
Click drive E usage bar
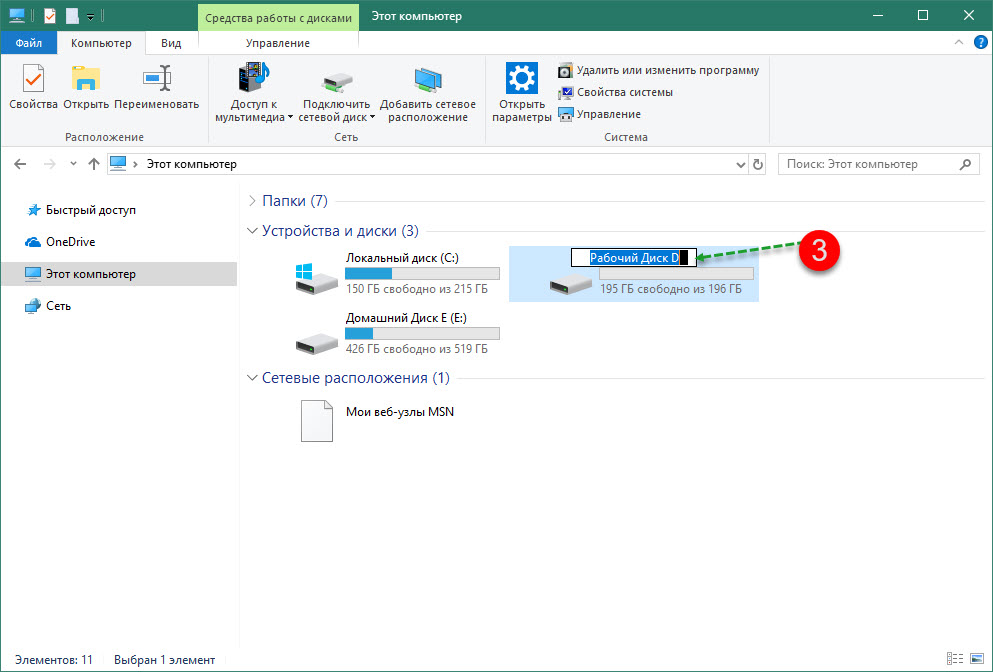422,333
